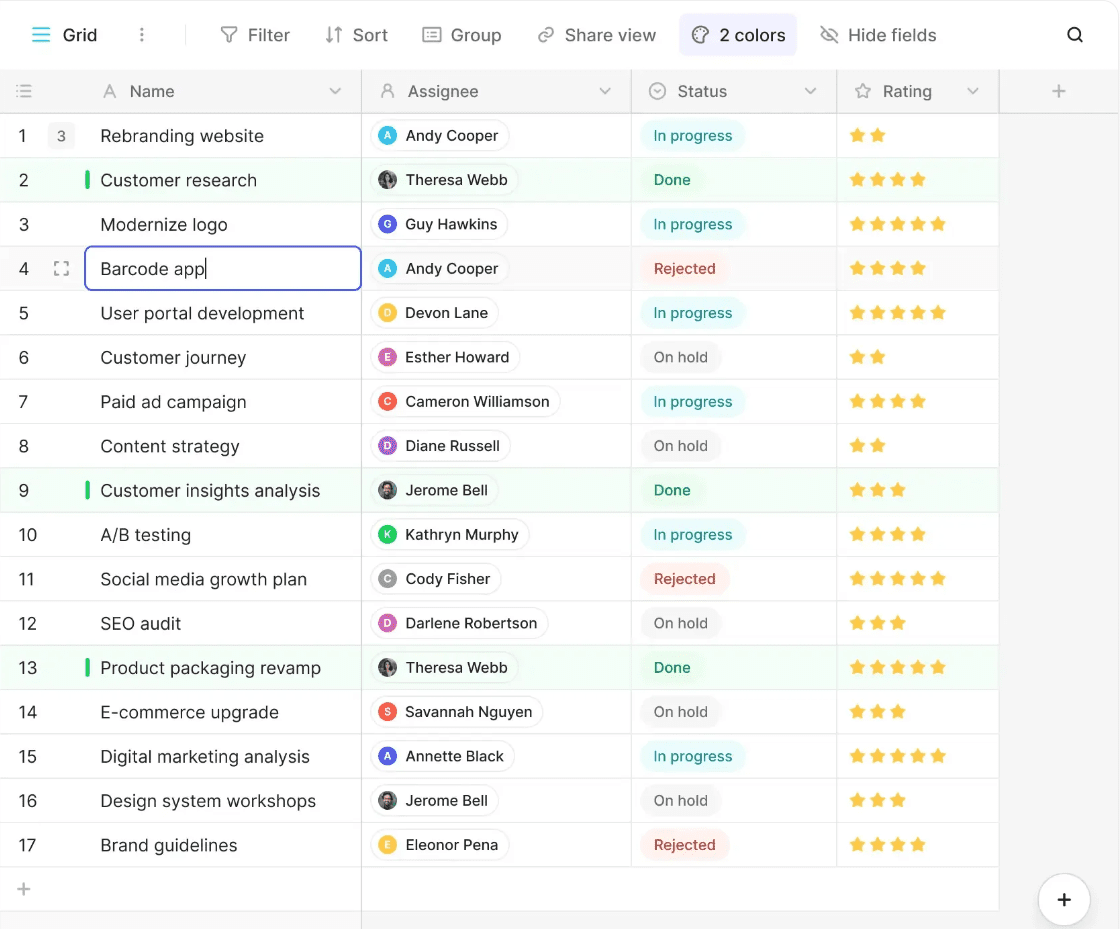Click the Share view button
The image size is (1120, 929).
[x=597, y=35]
